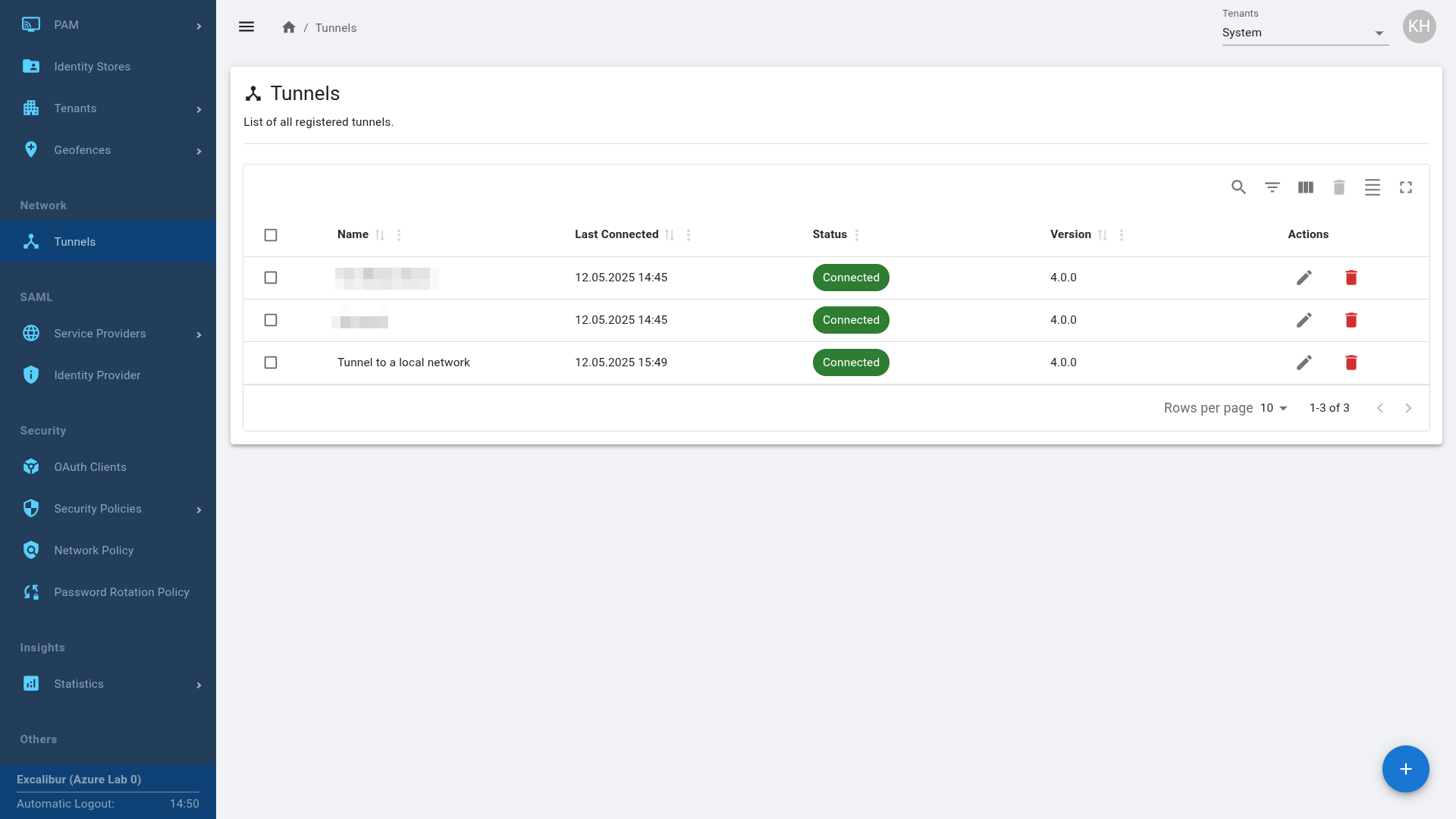Click the show/hide columns icon

(1305, 187)
